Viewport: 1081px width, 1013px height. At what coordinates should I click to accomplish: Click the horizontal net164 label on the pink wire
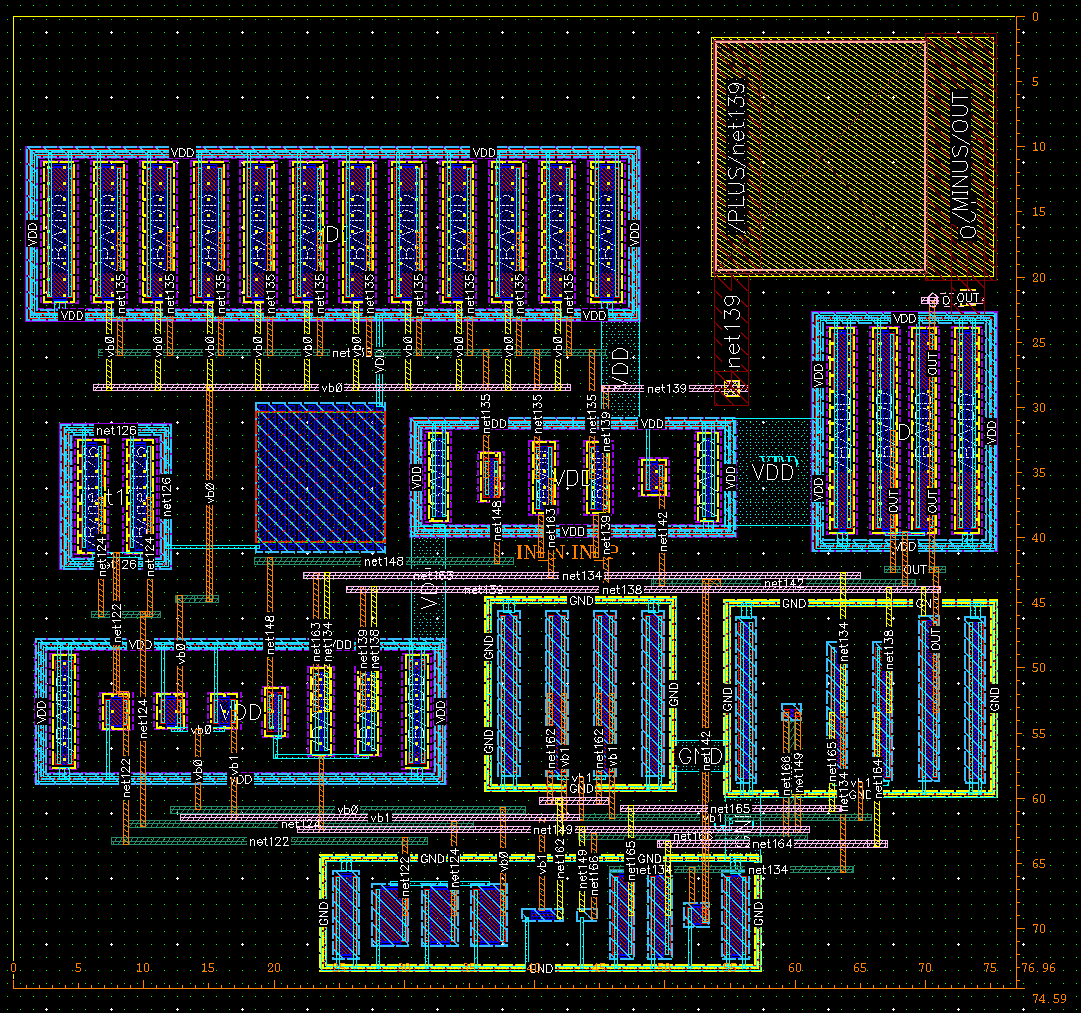pyautogui.click(x=772, y=843)
